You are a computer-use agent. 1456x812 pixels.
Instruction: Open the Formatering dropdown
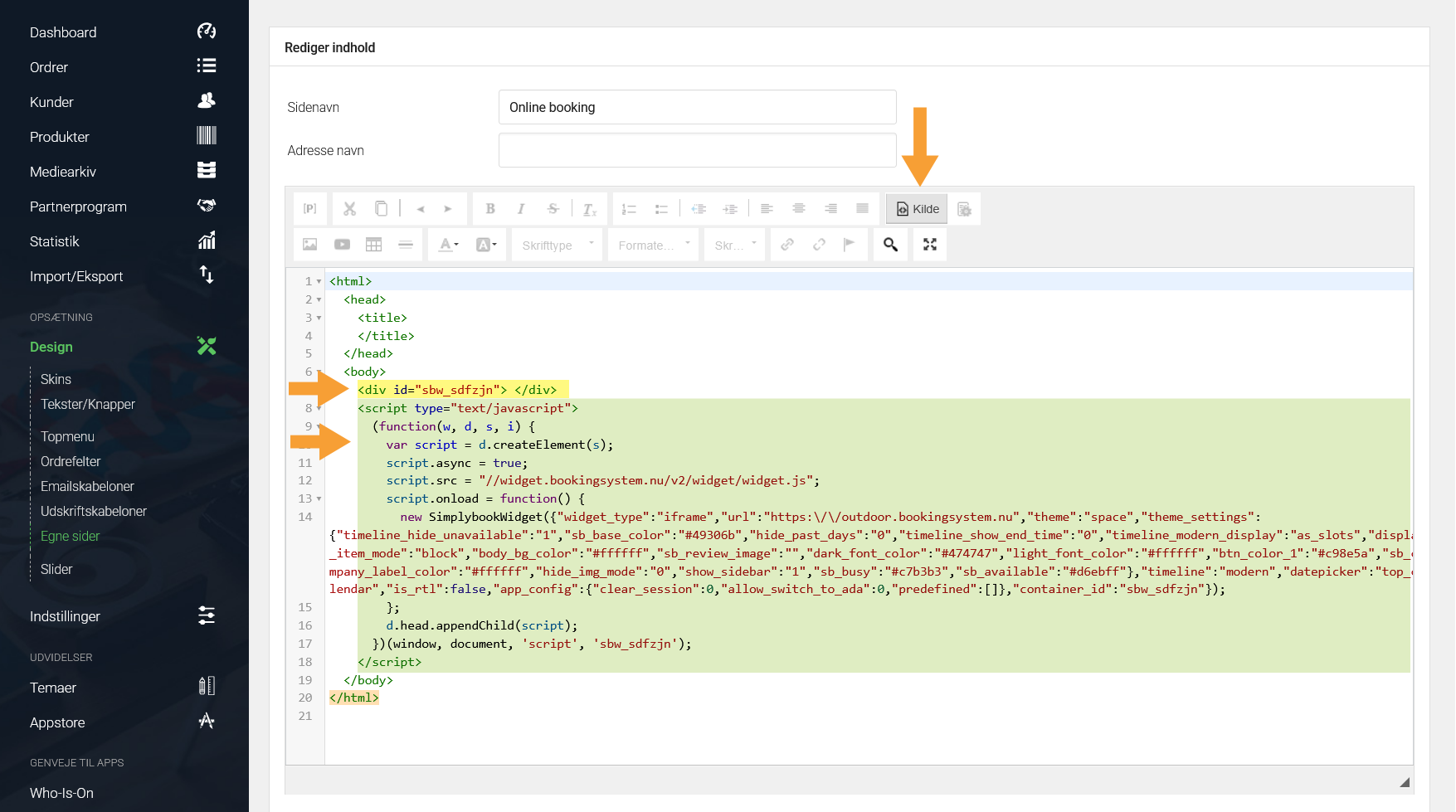coord(653,245)
